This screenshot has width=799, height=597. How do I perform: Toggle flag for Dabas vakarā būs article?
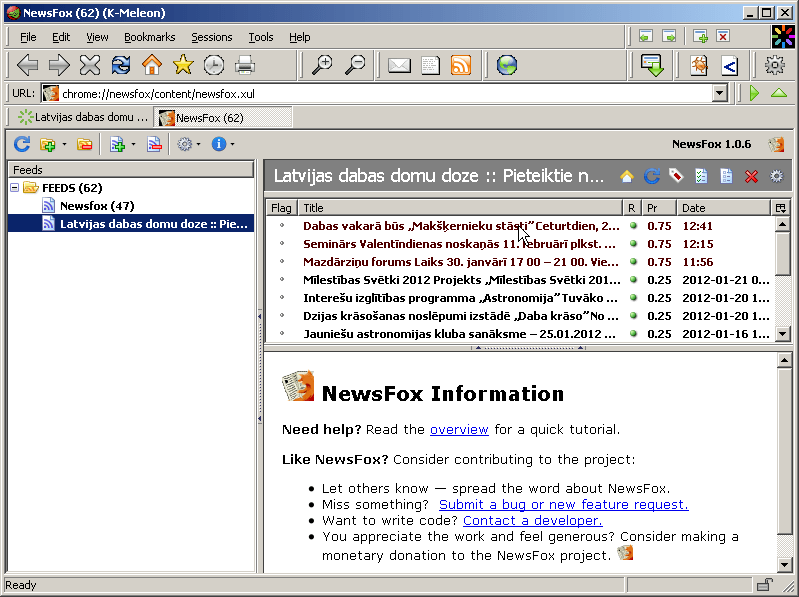(x=282, y=225)
